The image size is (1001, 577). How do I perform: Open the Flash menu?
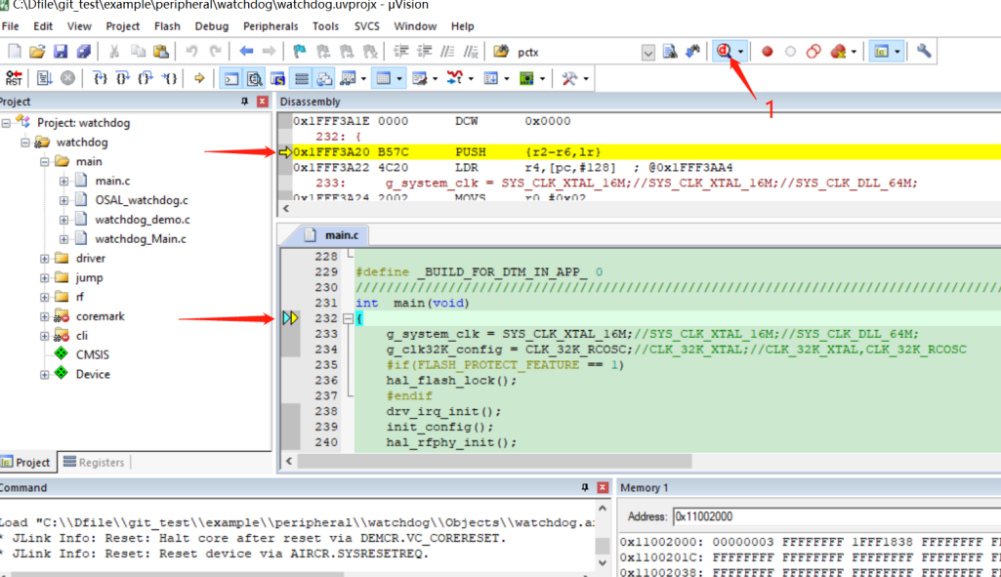pos(167,26)
